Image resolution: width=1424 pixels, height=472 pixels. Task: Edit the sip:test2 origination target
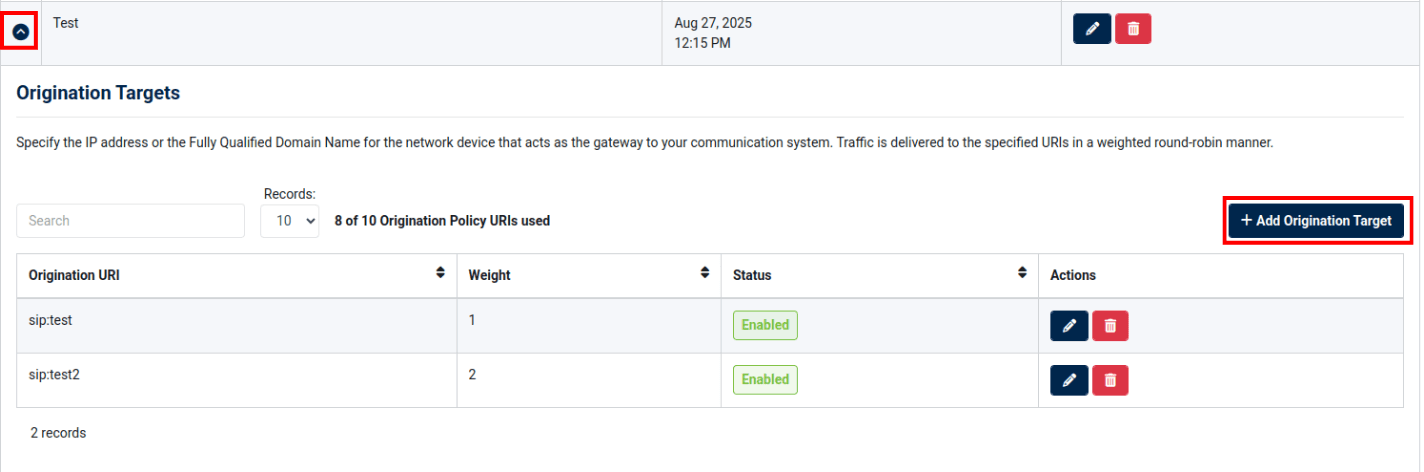(x=1069, y=380)
